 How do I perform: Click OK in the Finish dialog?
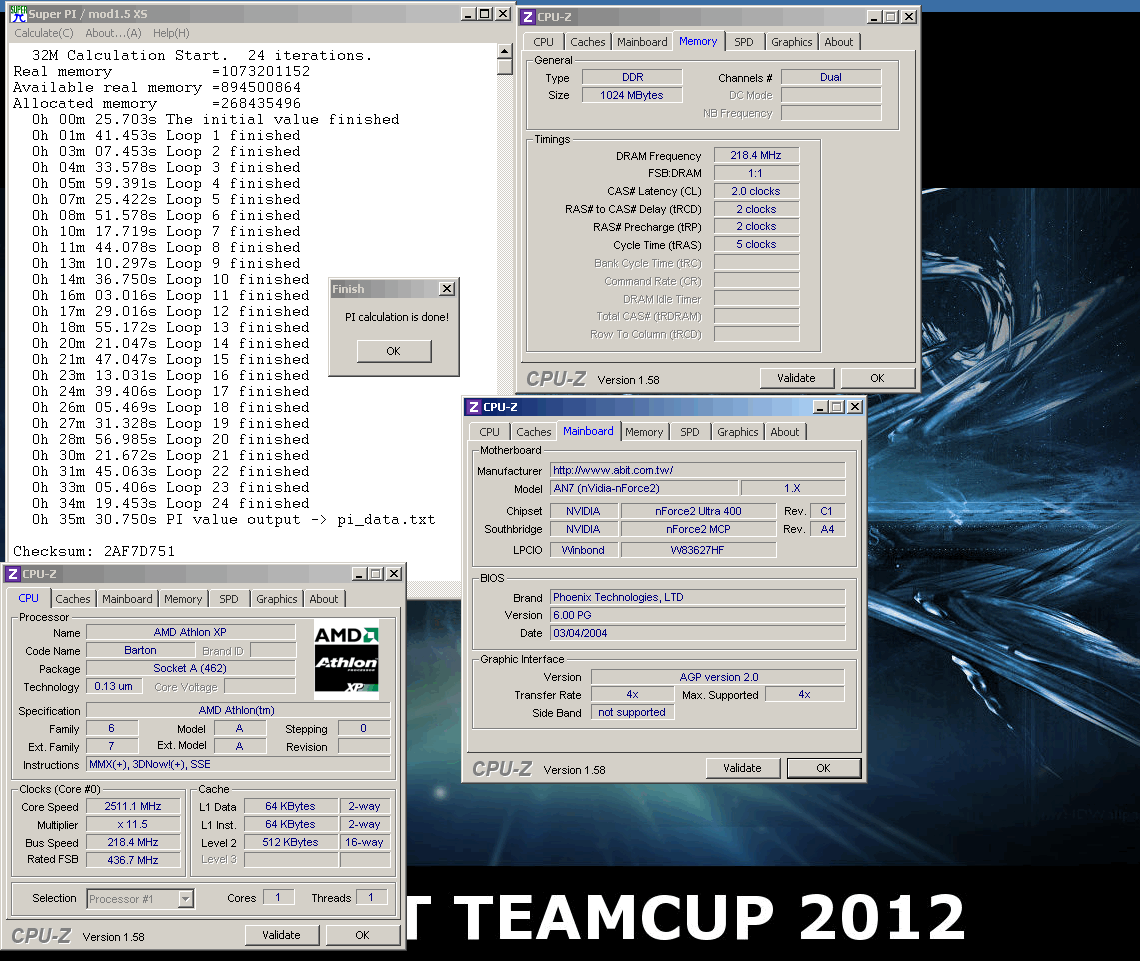coord(393,351)
